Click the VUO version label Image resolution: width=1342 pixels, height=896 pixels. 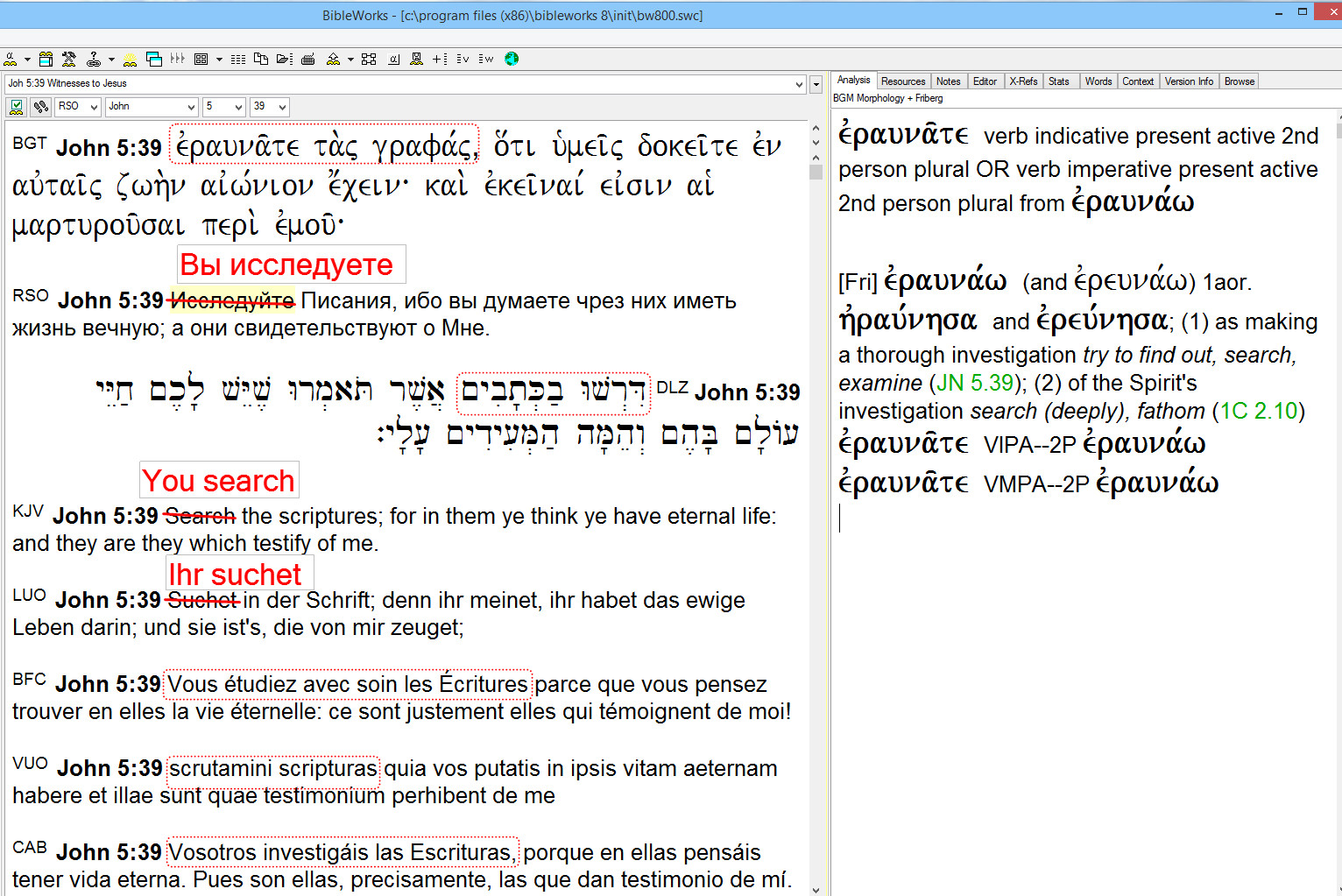click(30, 763)
